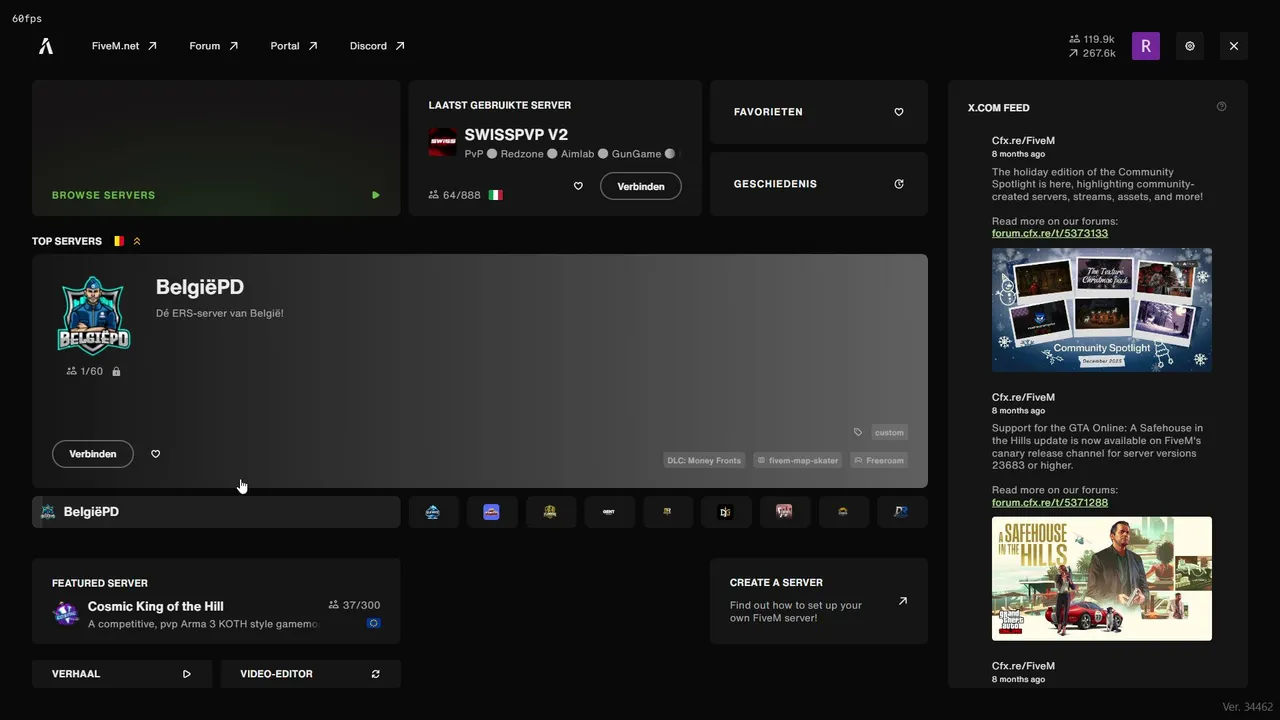The height and width of the screenshot is (720, 1280).
Task: Click the history clock icon in Geschiedenis
Action: click(x=899, y=184)
